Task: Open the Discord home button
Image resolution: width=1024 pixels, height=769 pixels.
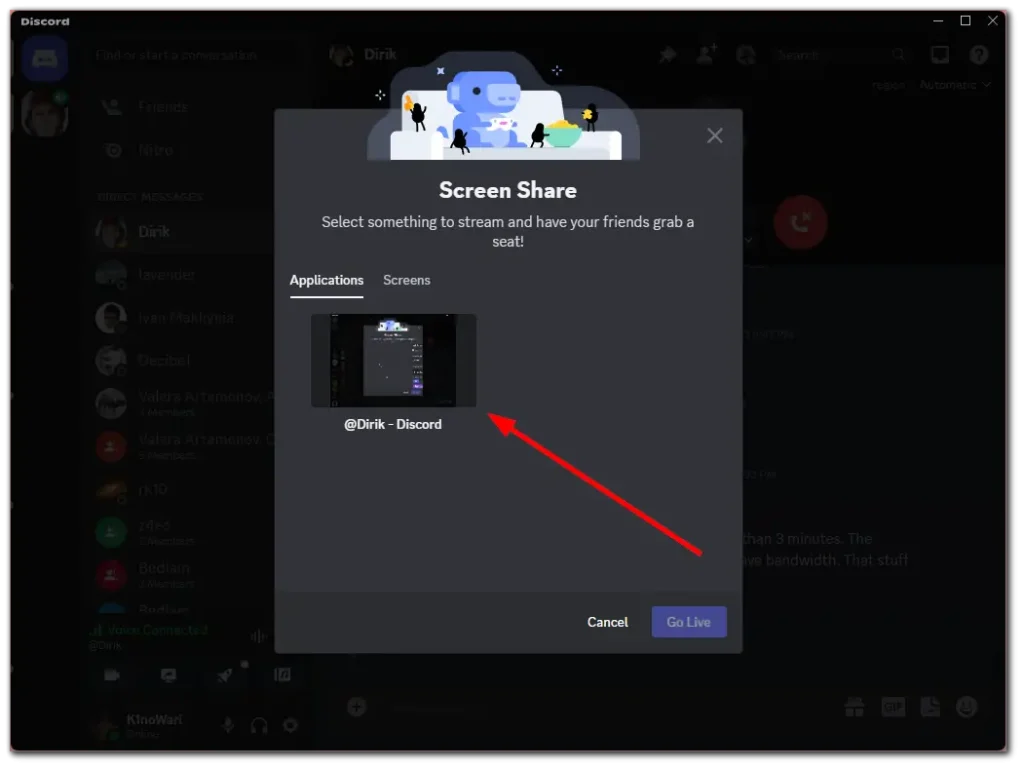Action: 44,59
